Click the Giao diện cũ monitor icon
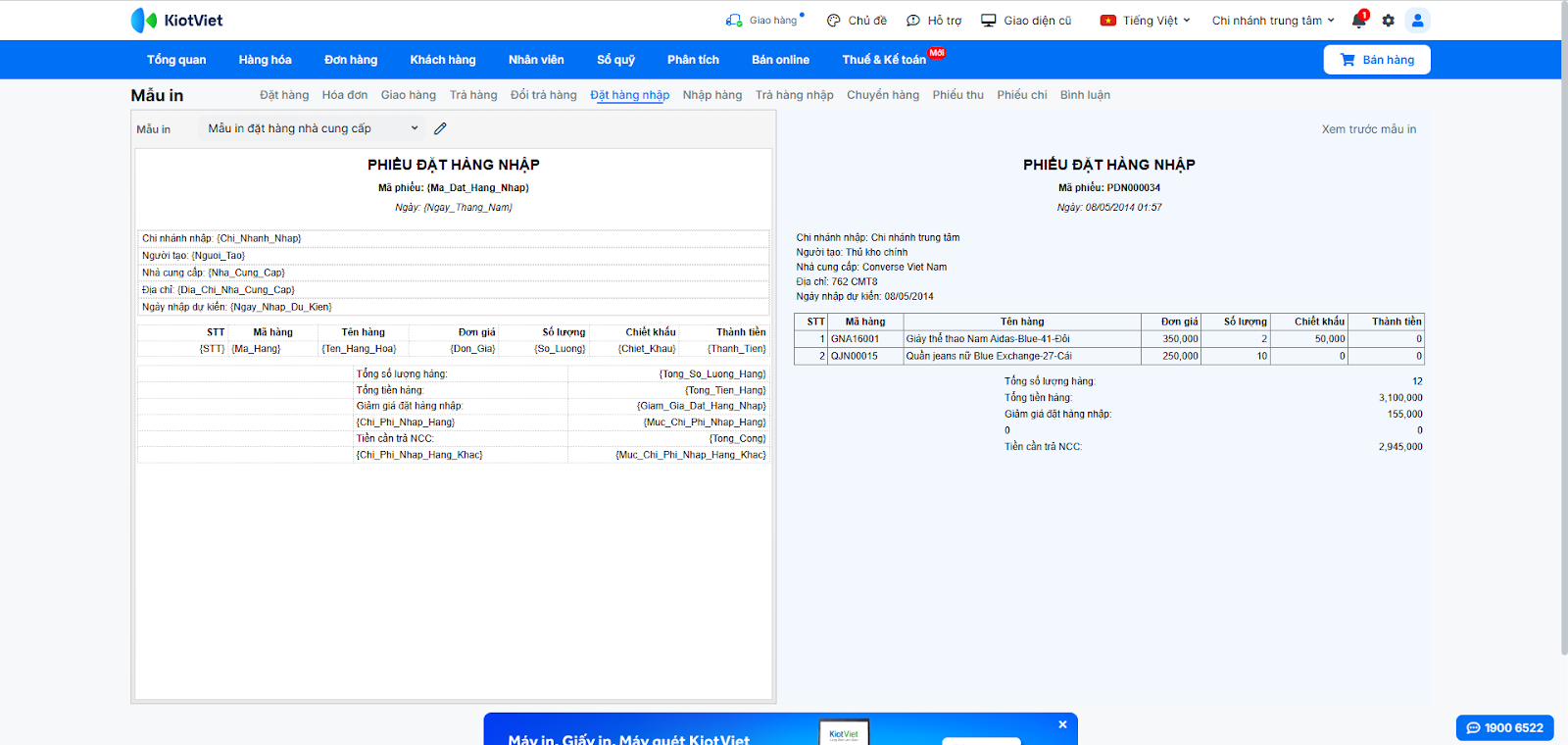The width and height of the screenshot is (1568, 745). click(x=989, y=21)
